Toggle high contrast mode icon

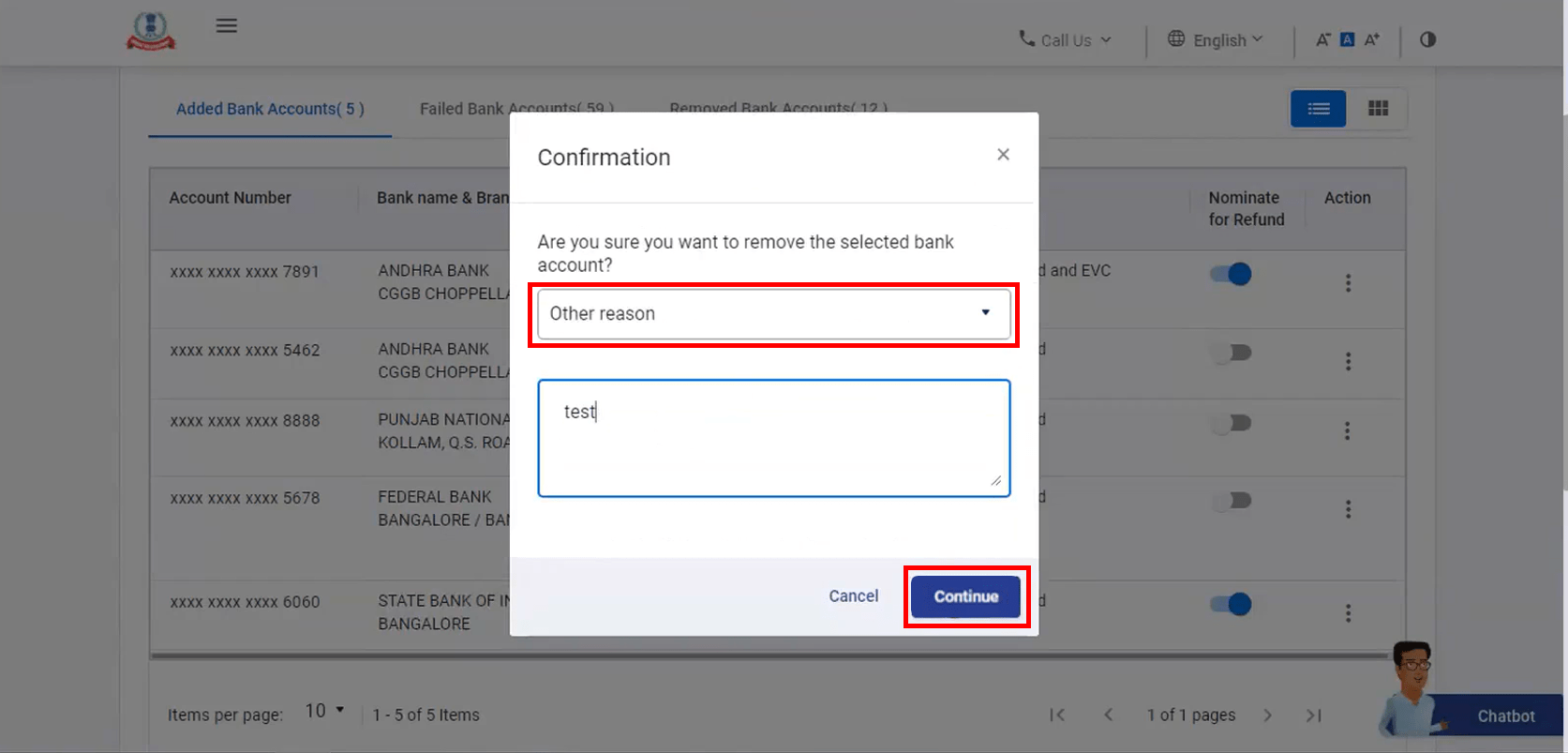1427,39
